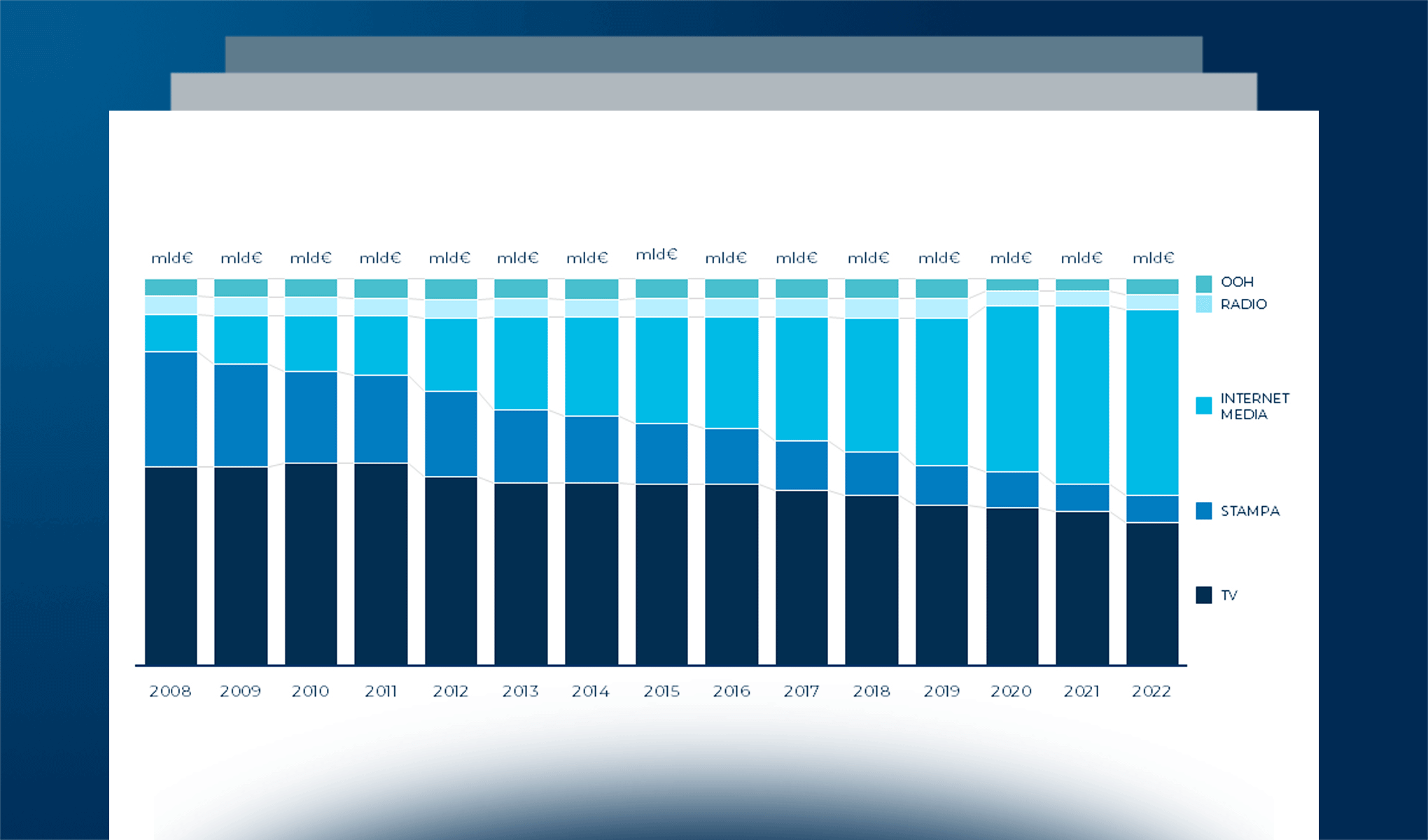Click the 2008 TV bar segment
Image resolution: width=1428 pixels, height=840 pixels.
171,566
